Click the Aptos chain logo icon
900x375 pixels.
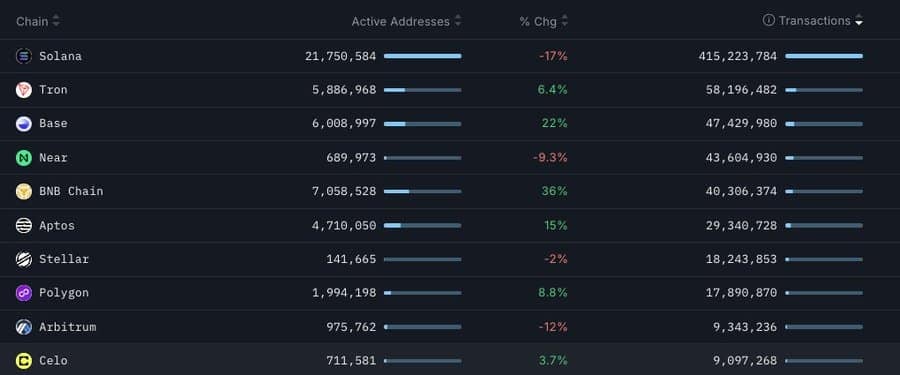[x=24, y=226]
